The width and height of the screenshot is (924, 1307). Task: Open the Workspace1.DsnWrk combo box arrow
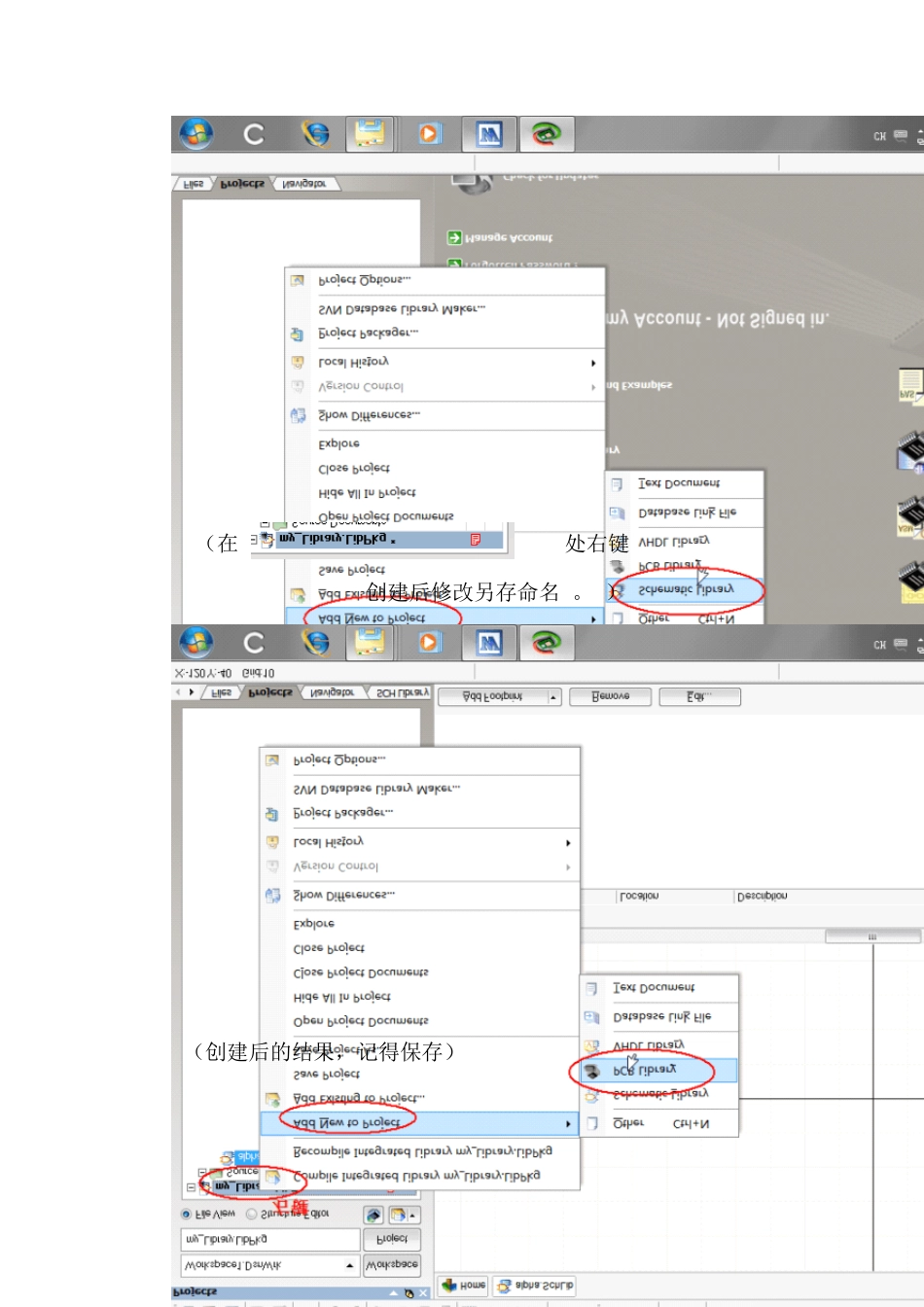pos(350,1265)
